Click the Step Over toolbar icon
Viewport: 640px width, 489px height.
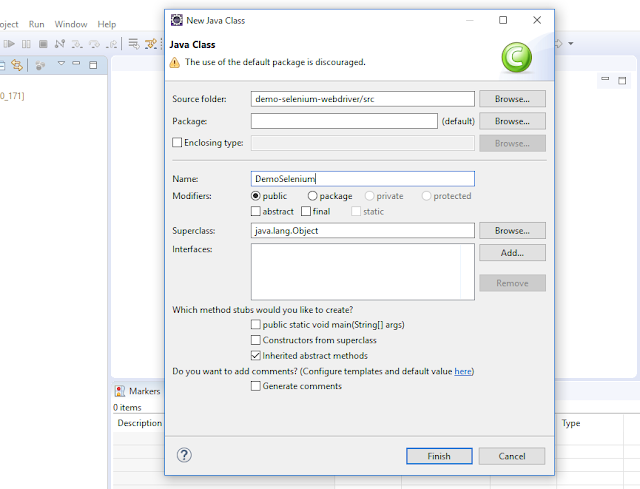tap(94, 44)
